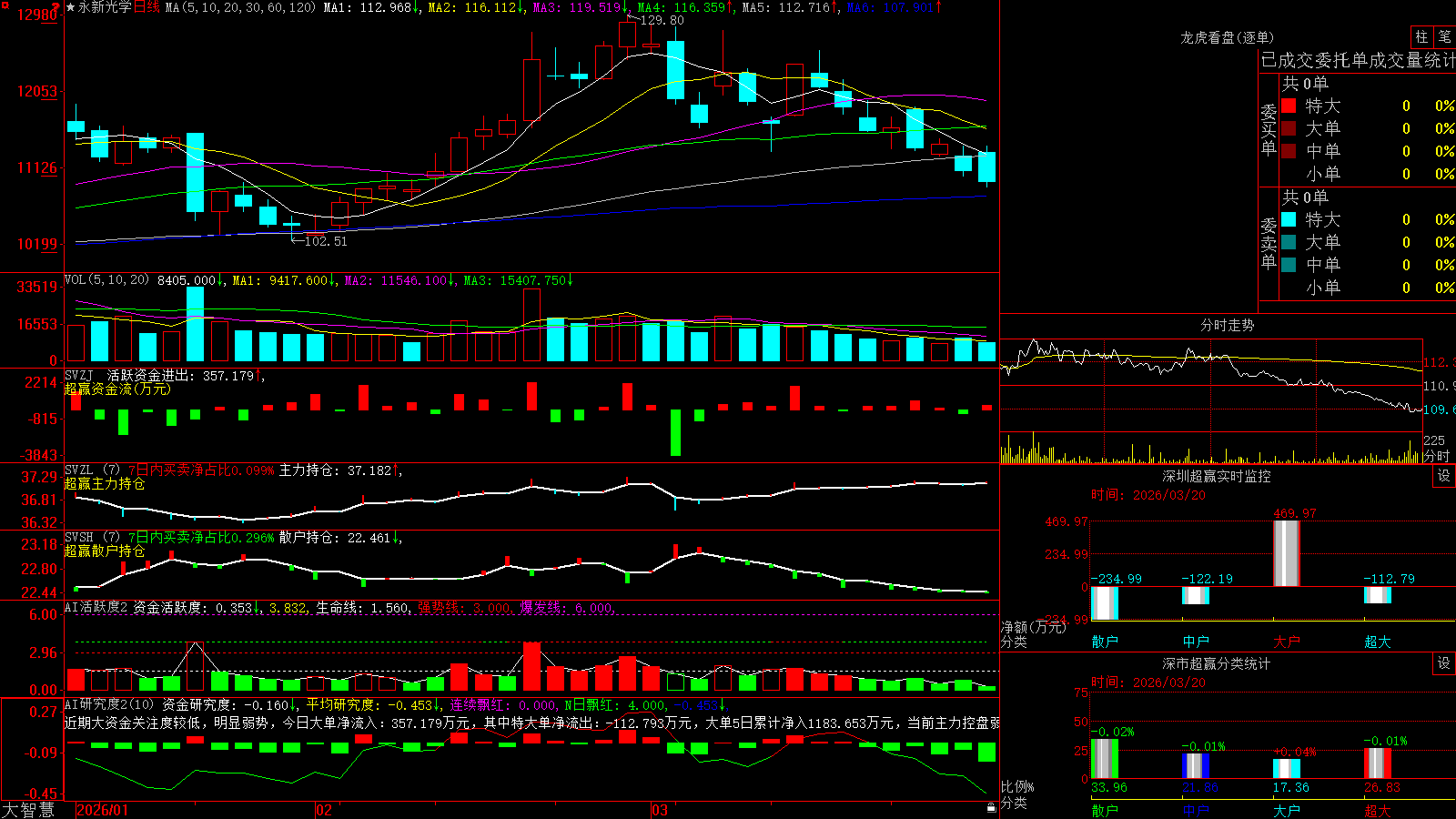This screenshot has height=819, width=1456.
Task: Click the 2026/01 date marker on timeline
Action: [x=102, y=810]
